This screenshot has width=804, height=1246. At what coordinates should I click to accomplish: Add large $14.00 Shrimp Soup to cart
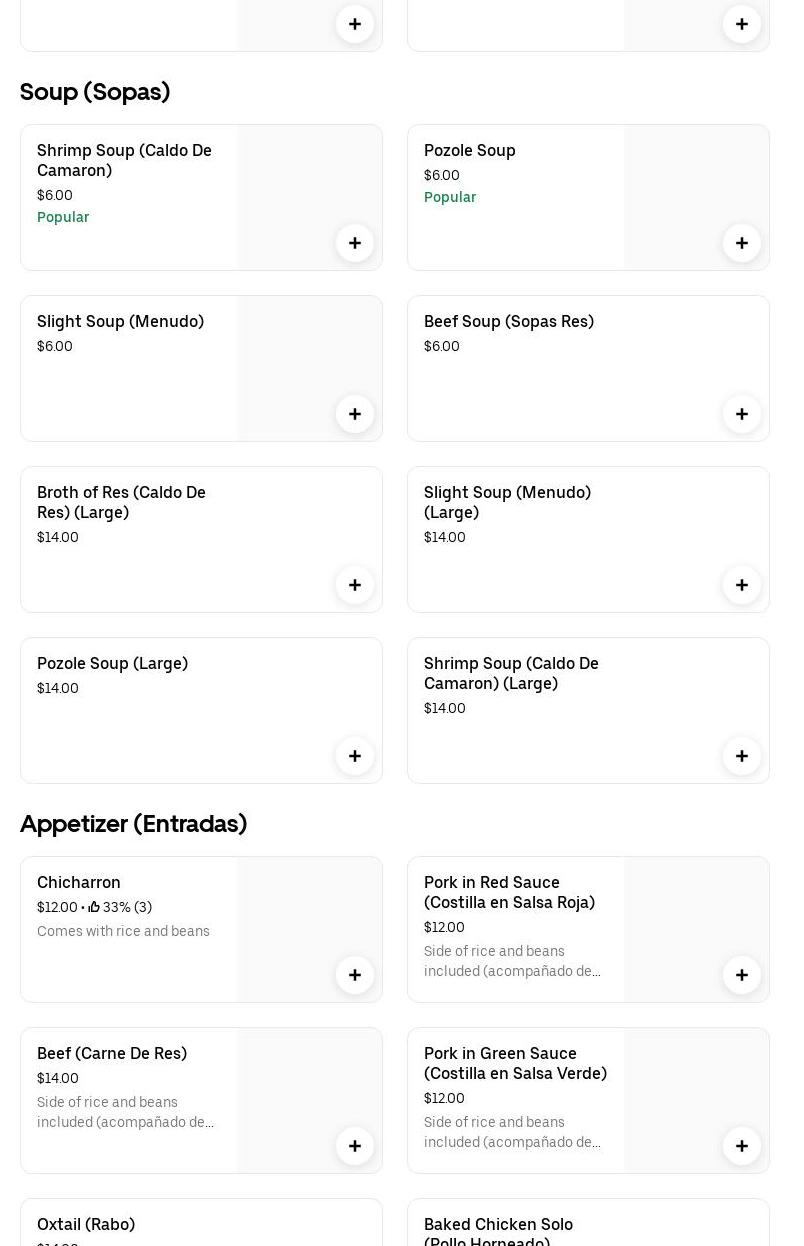point(742,756)
